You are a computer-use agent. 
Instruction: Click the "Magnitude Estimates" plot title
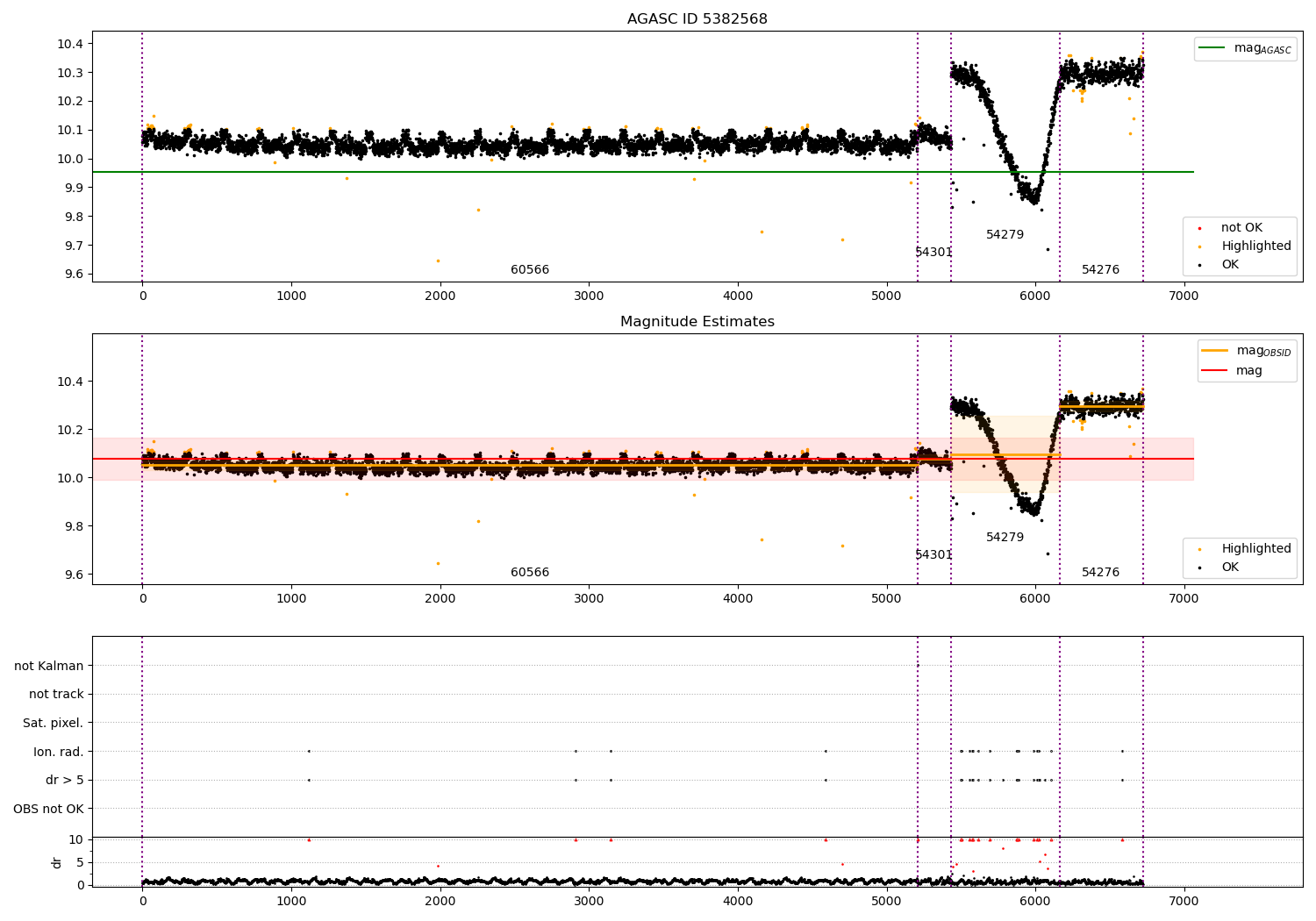pos(697,322)
